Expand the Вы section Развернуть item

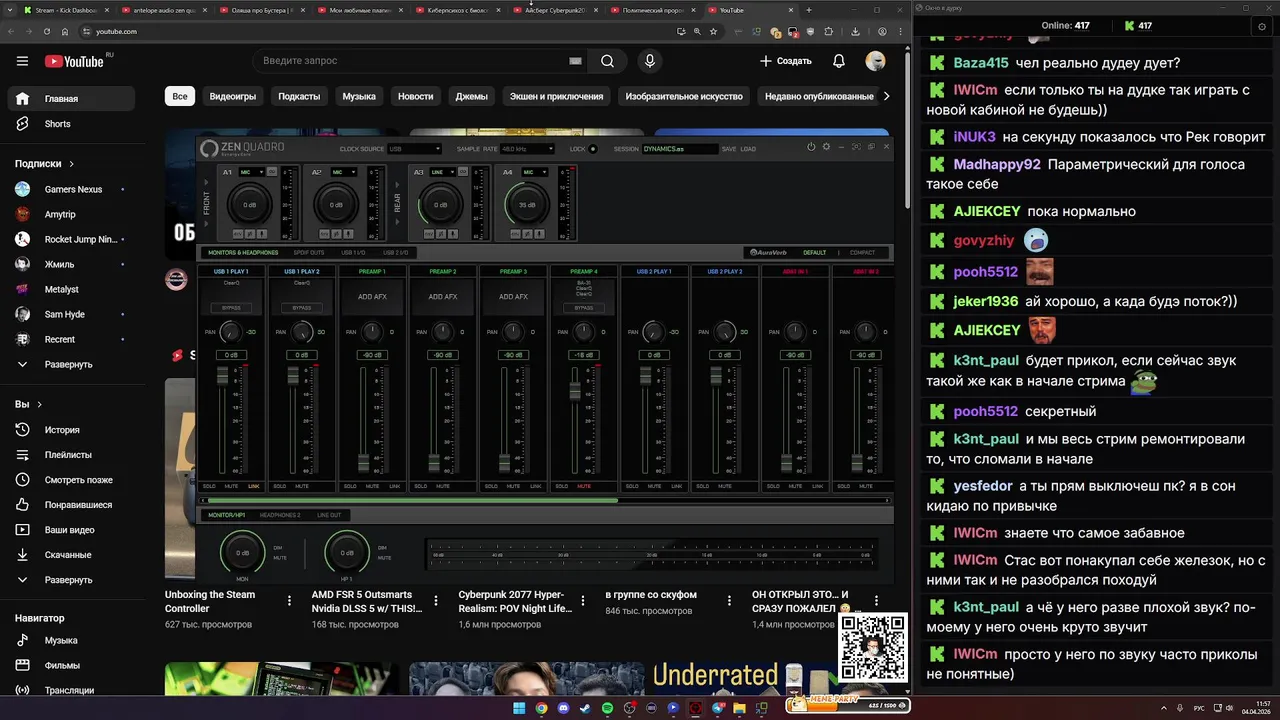coord(70,580)
